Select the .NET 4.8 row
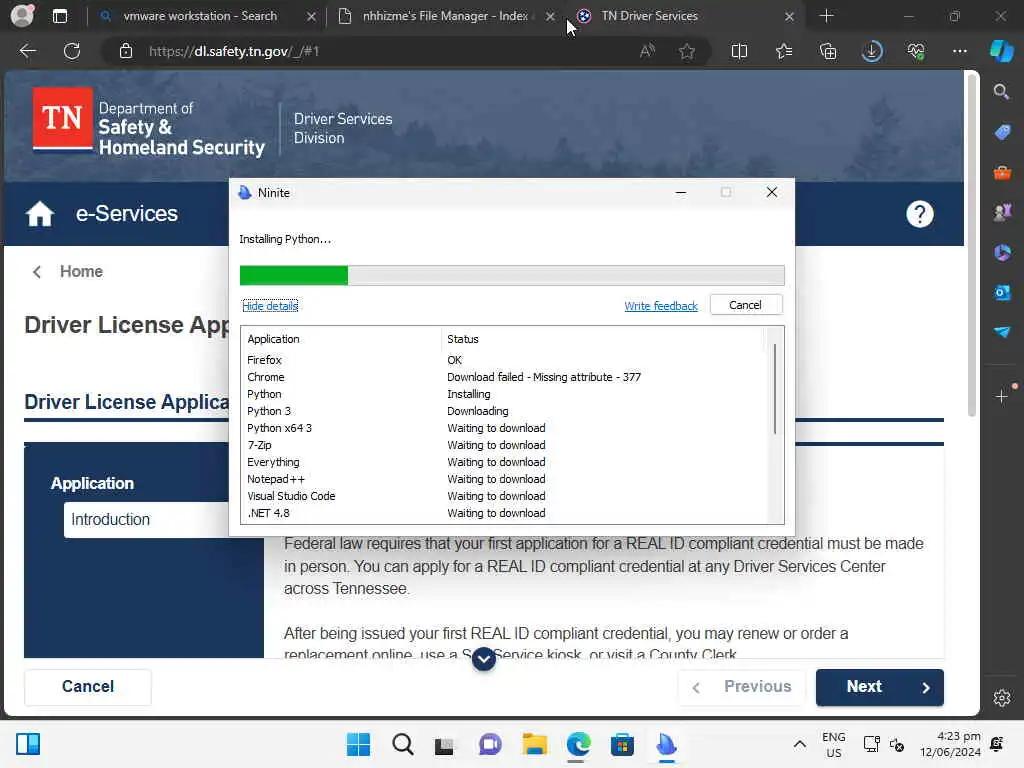This screenshot has width=1024, height=768. 503,513
